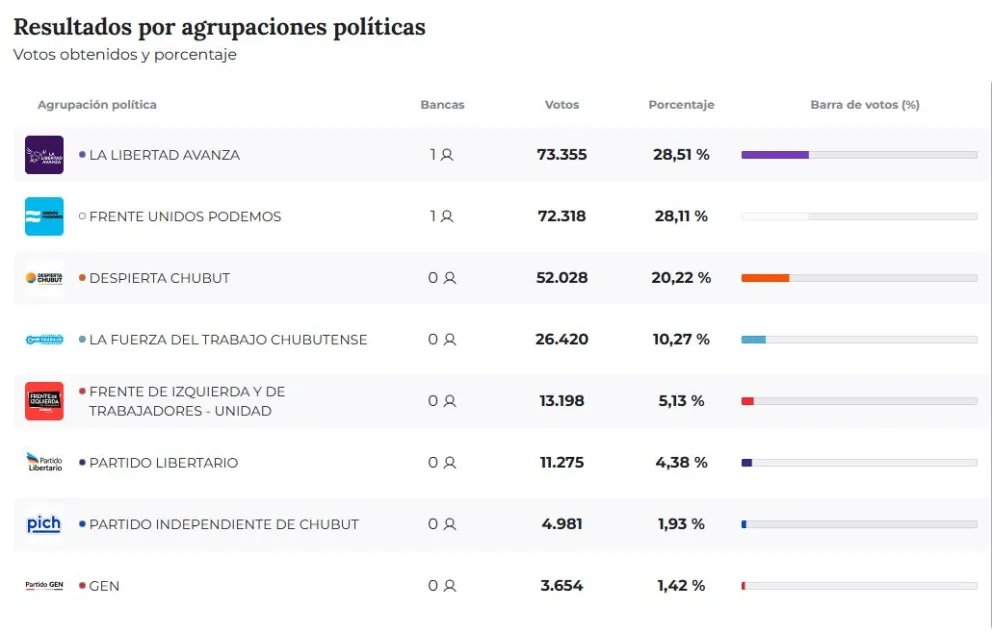Click the seat icon for Frente Unidos Podemos
The width and height of the screenshot is (992, 634).
447,216
